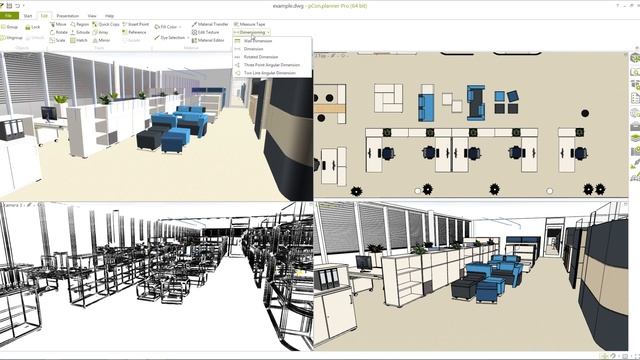640x360 pixels.
Task: Click the layered stack icon in right sidebar
Action: tap(635, 138)
